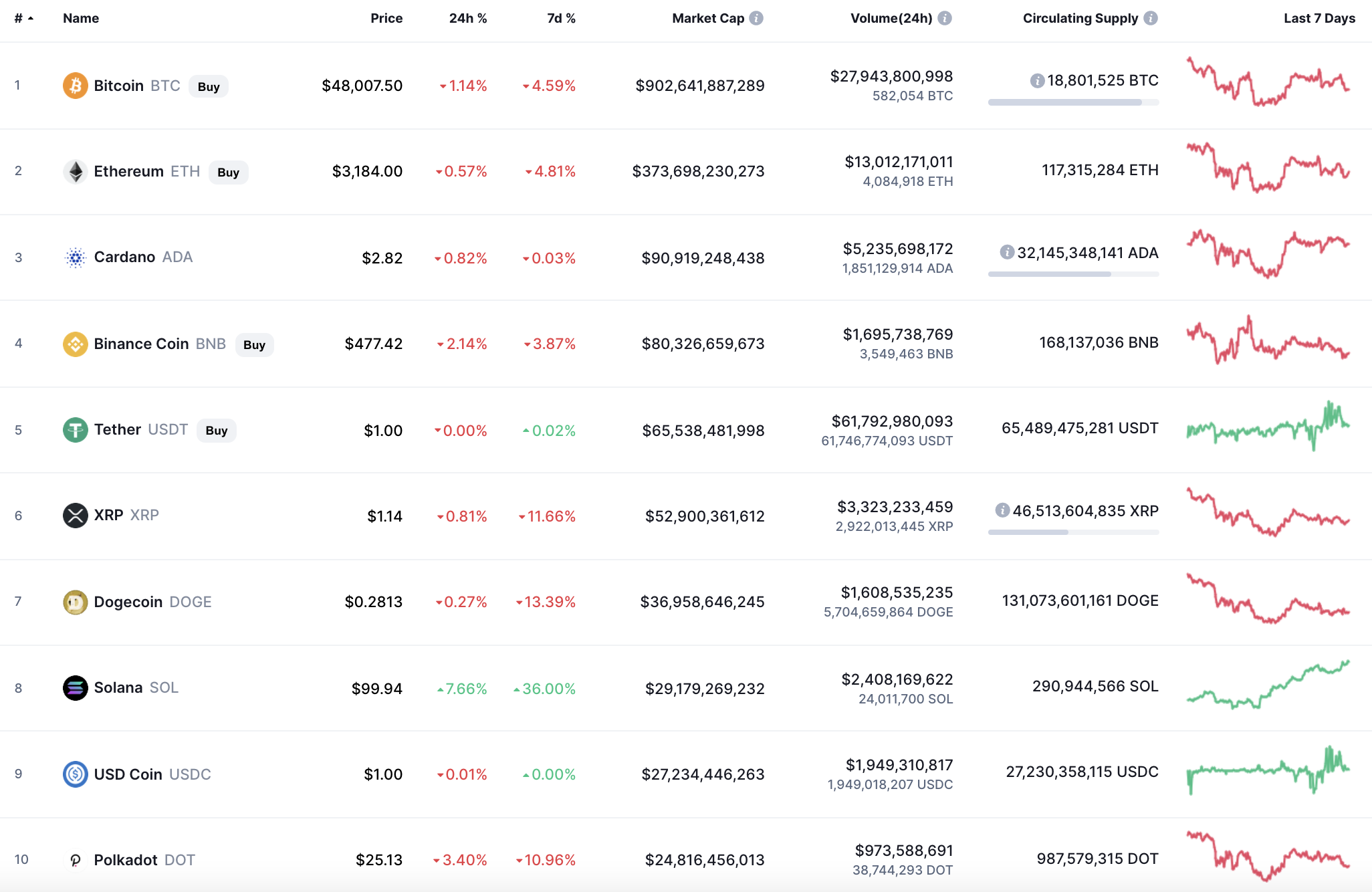1372x892 pixels.
Task: Click the Ethereum diamond logo
Action: pyautogui.click(x=76, y=172)
